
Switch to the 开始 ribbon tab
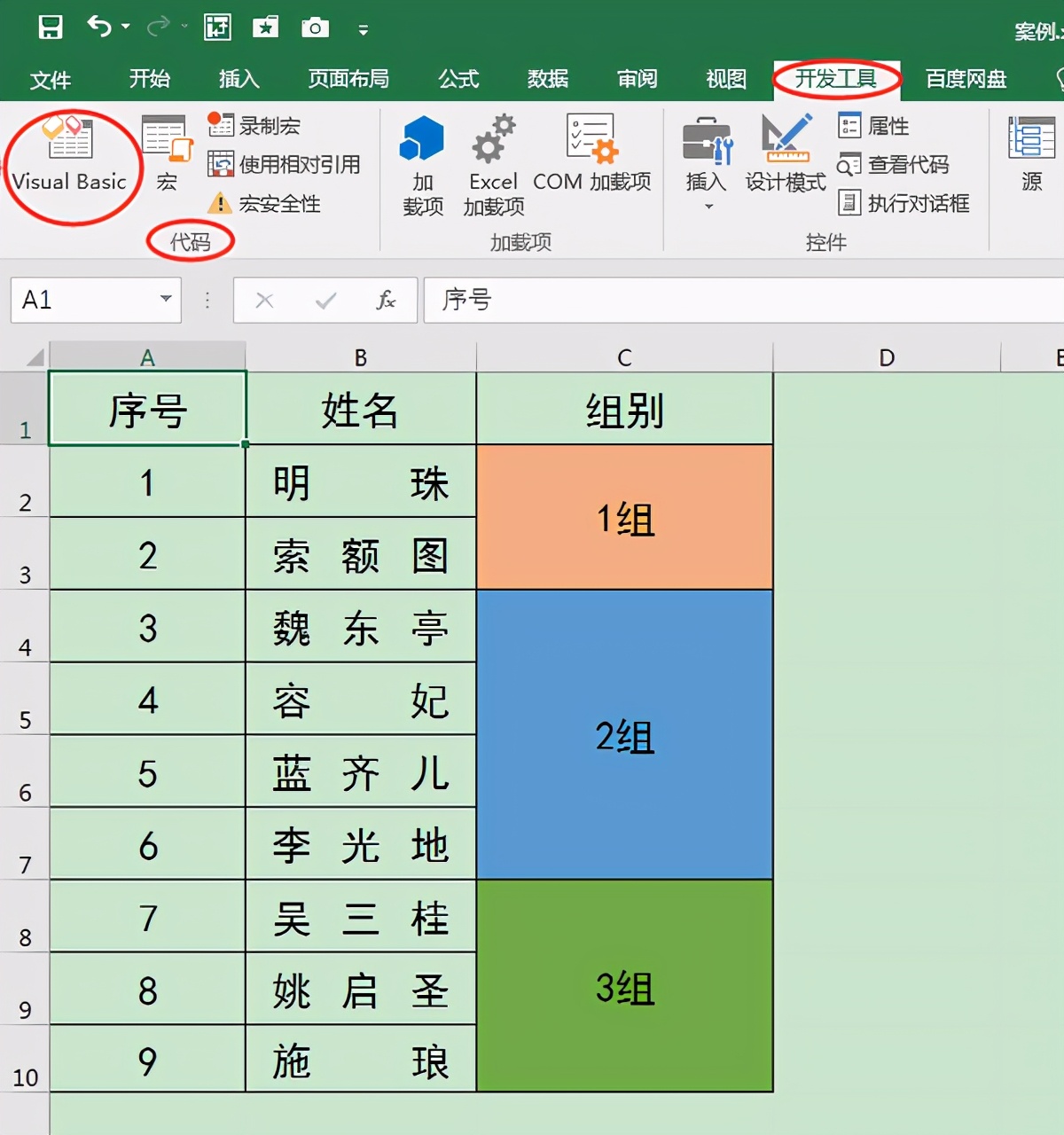click(149, 79)
